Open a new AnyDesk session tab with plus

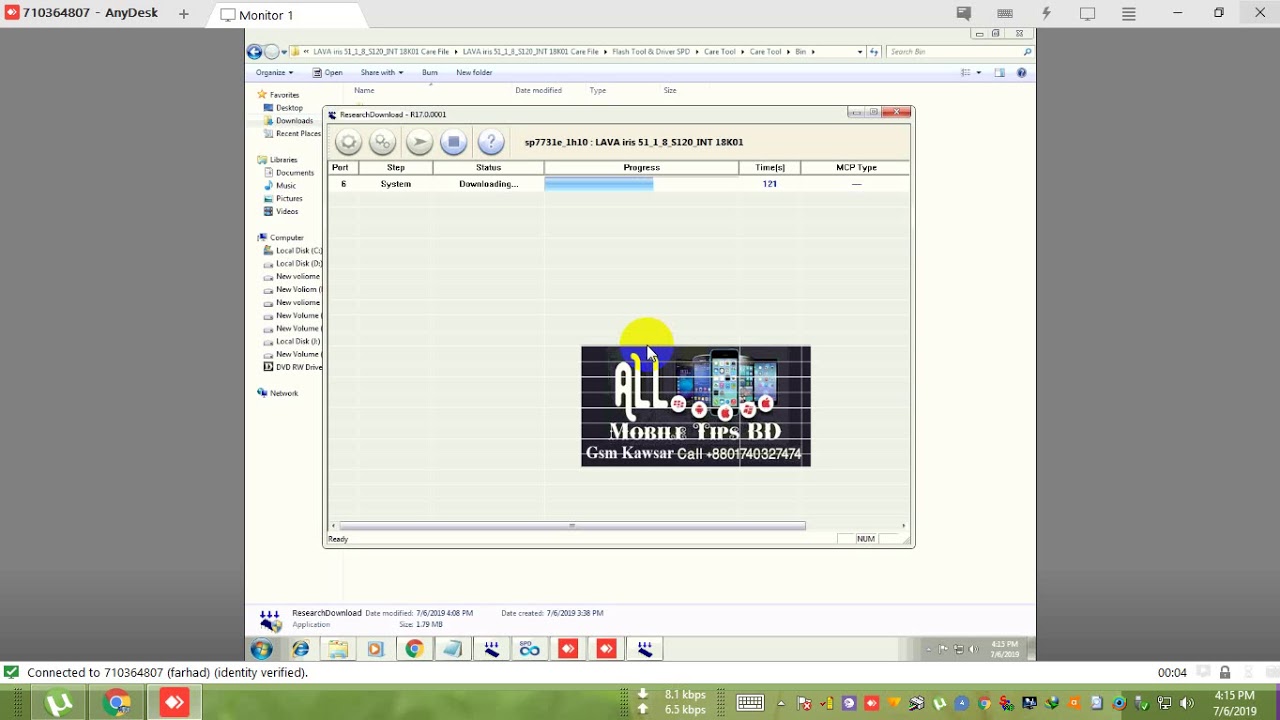click(x=184, y=14)
